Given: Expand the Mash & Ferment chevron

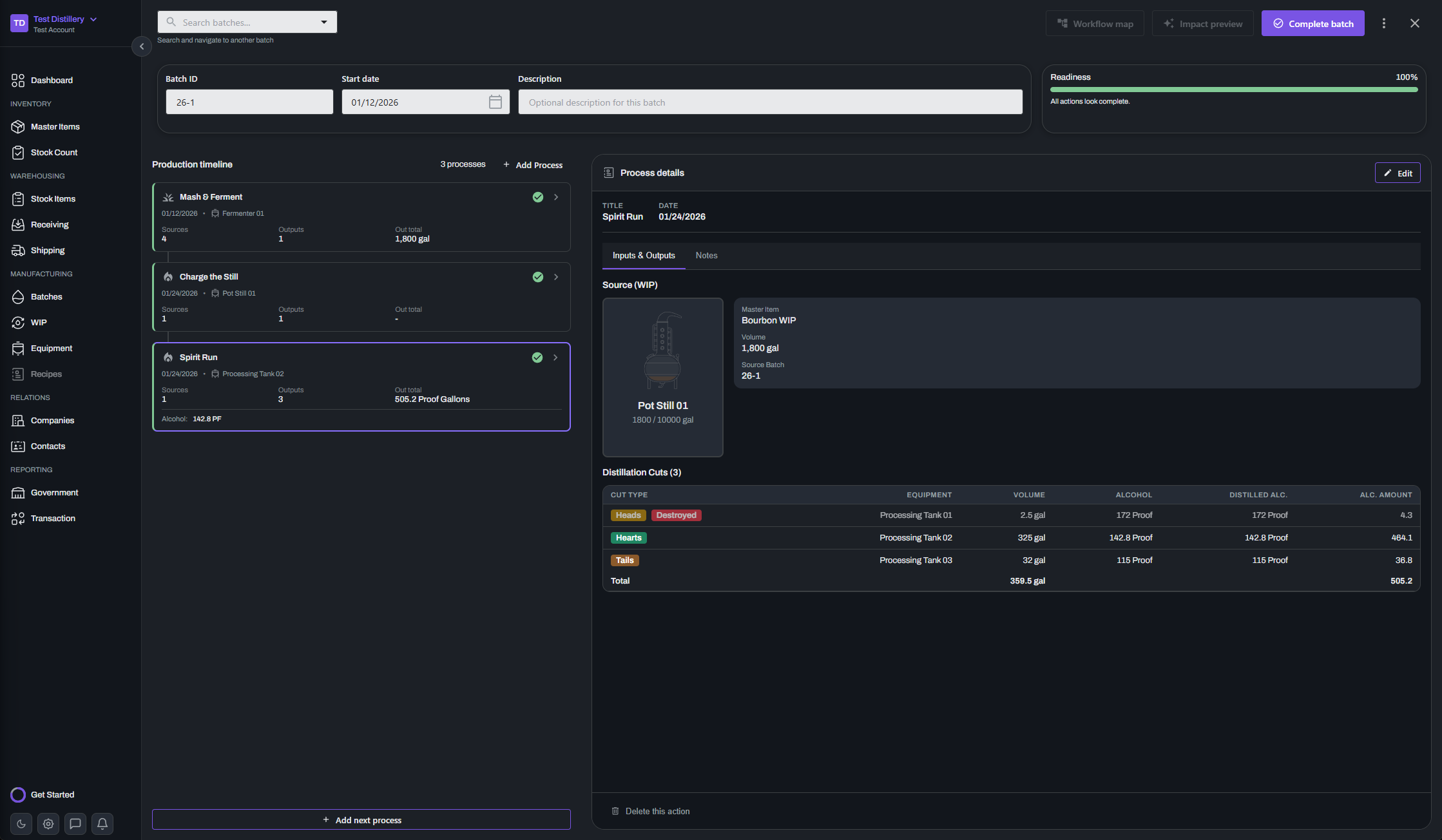Looking at the screenshot, I should pyautogui.click(x=556, y=197).
